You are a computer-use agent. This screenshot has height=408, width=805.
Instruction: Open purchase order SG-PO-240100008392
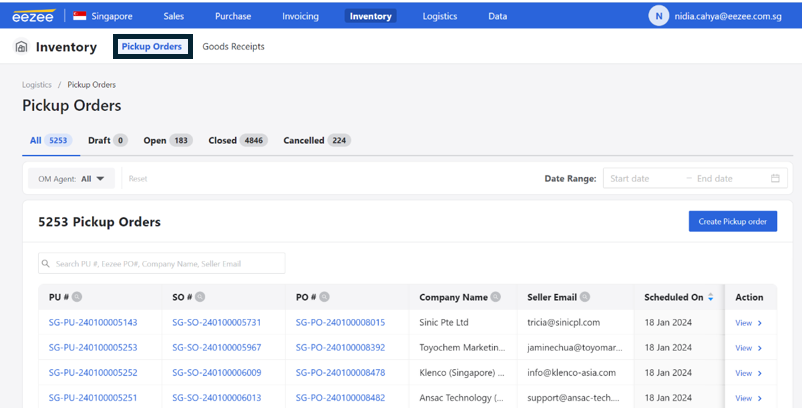(x=340, y=347)
